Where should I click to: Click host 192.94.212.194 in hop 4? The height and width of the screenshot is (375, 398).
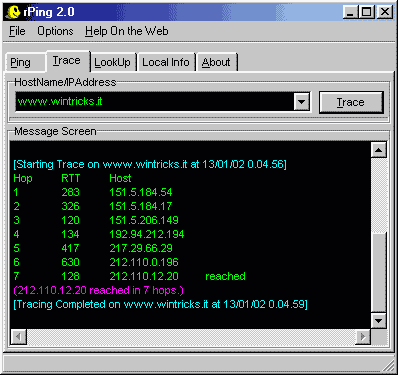tap(147, 234)
